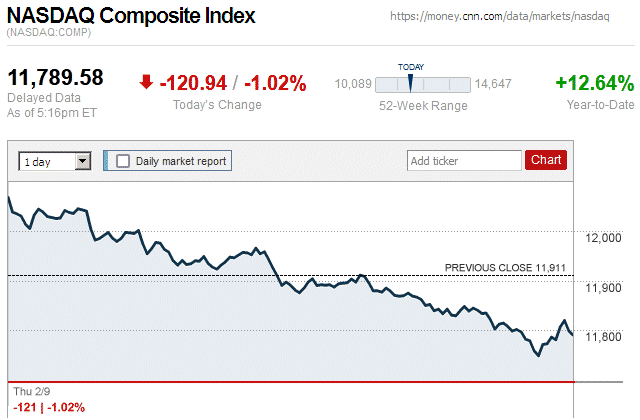Focus the Add ticker input field
Screen dimensions: 640x420
pyautogui.click(x=464, y=160)
